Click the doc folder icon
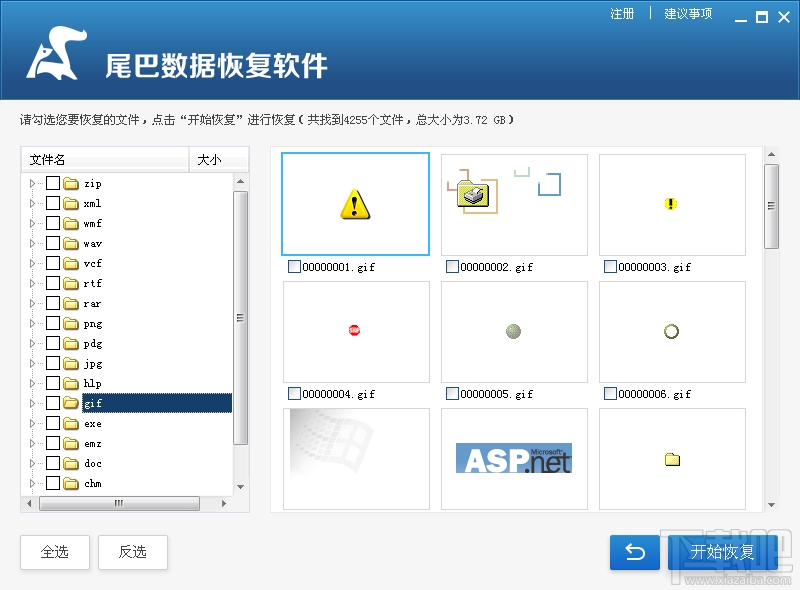 click(x=71, y=463)
